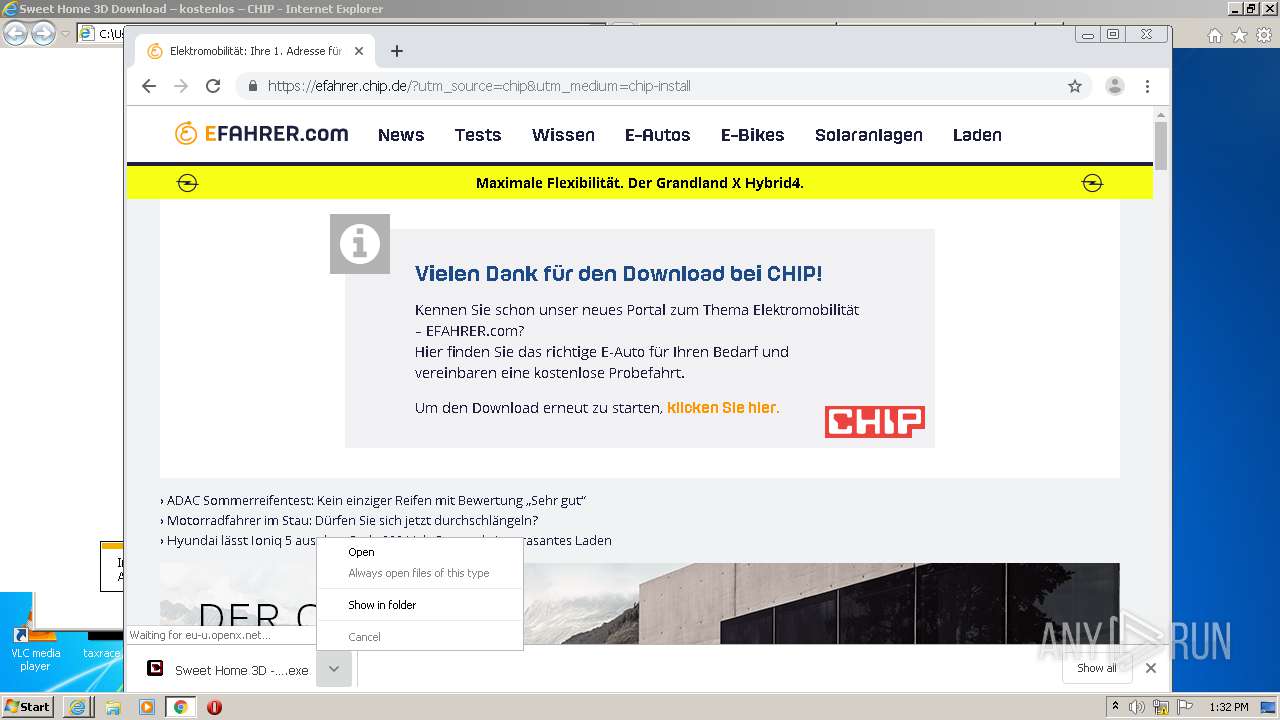Click the red CHIP logo

click(x=875, y=422)
